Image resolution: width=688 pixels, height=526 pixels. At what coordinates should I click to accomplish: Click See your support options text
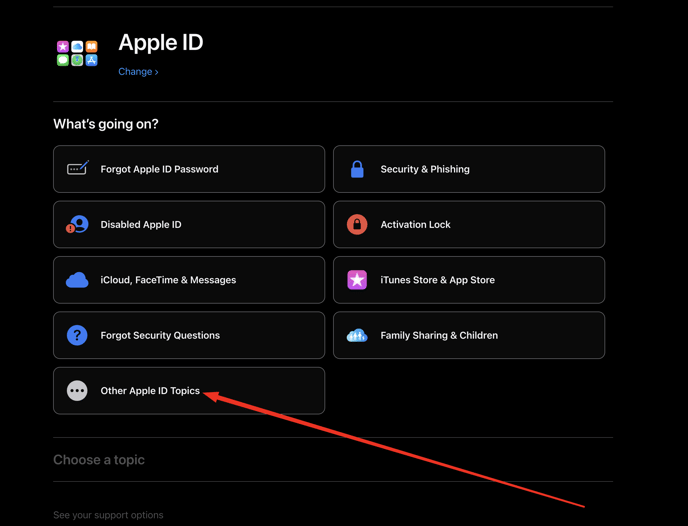[x=108, y=515]
